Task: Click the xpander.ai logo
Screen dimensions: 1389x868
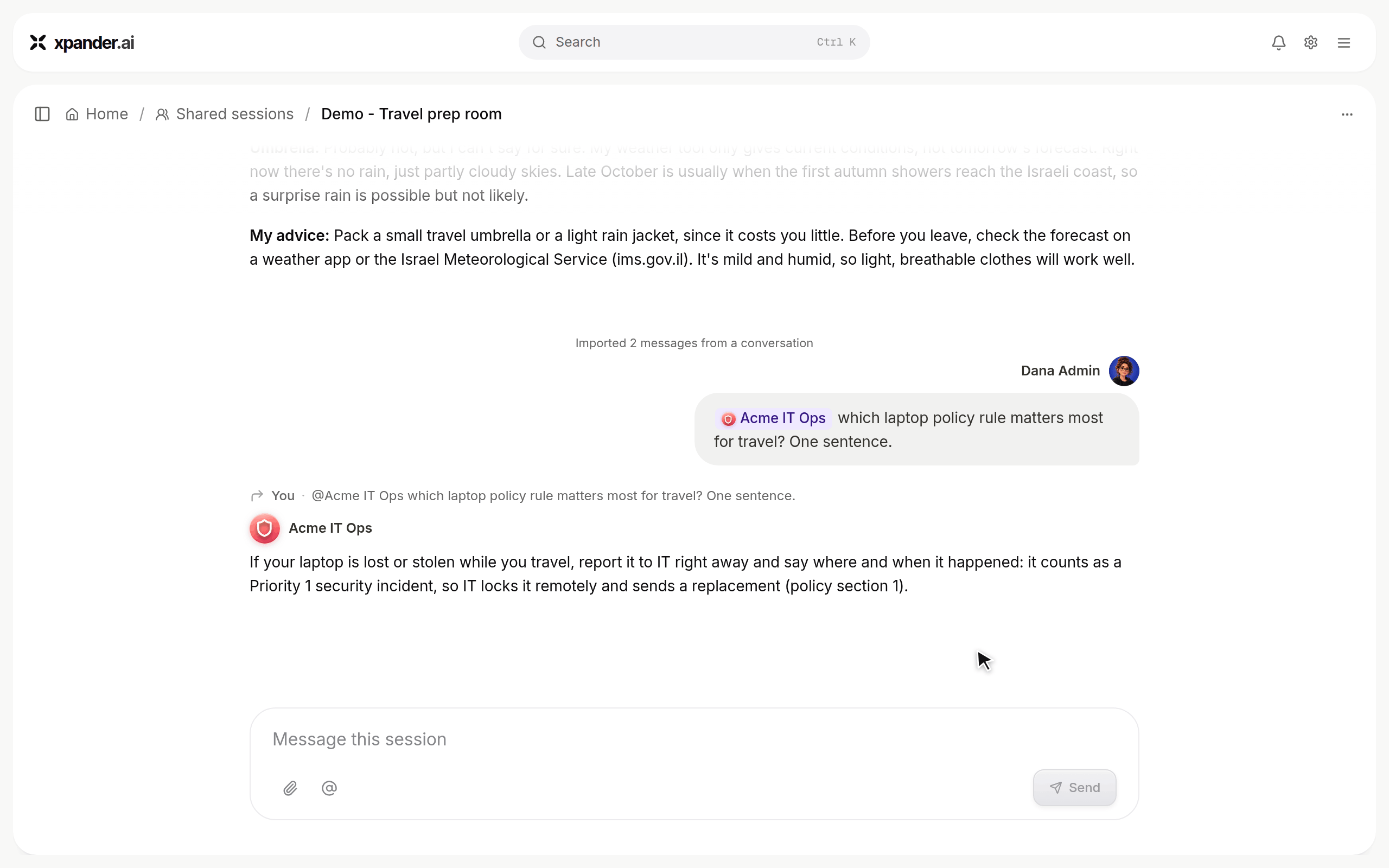Action: pyautogui.click(x=82, y=42)
